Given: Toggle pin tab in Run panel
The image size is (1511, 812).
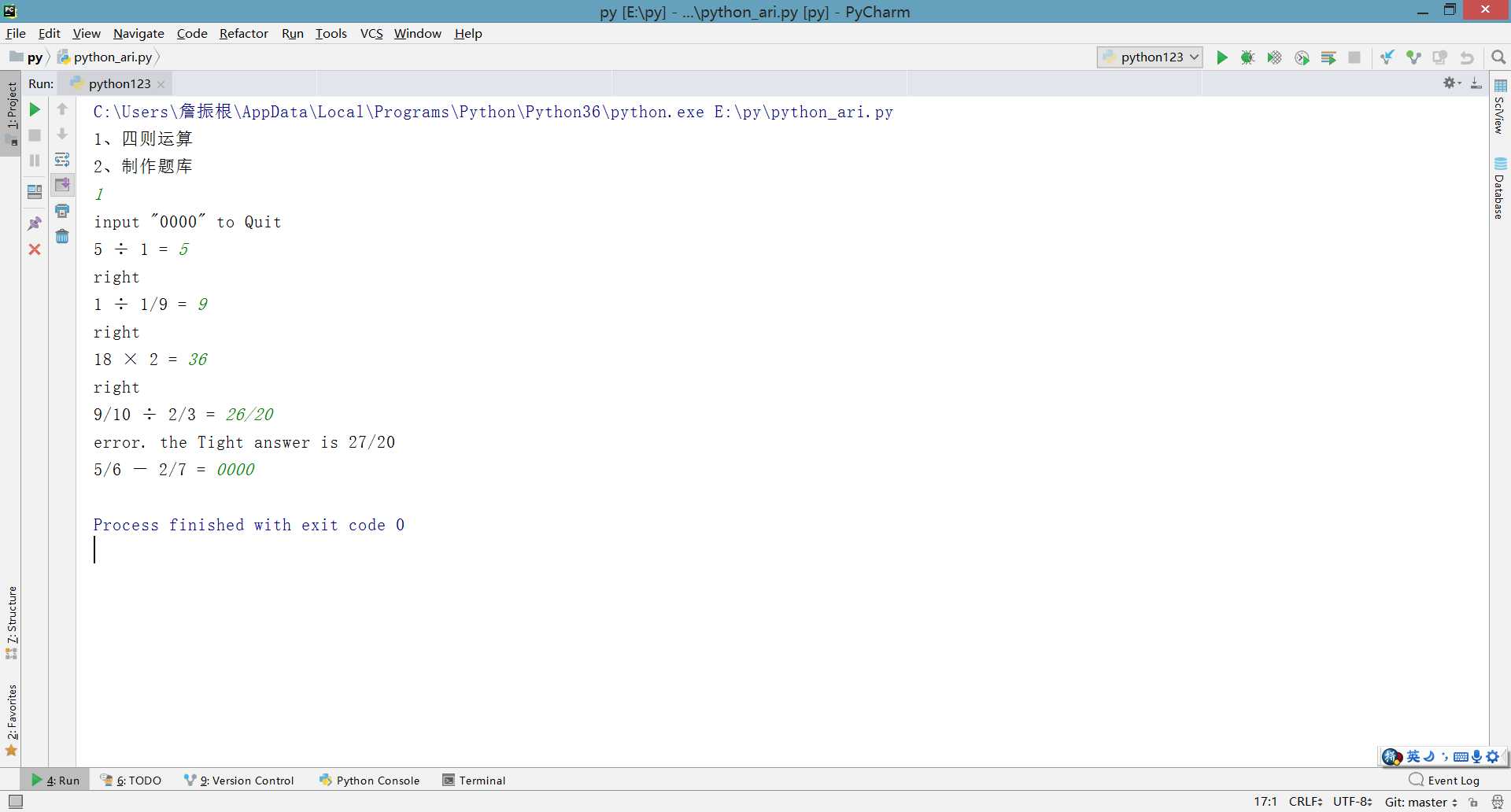Looking at the screenshot, I should (35, 224).
